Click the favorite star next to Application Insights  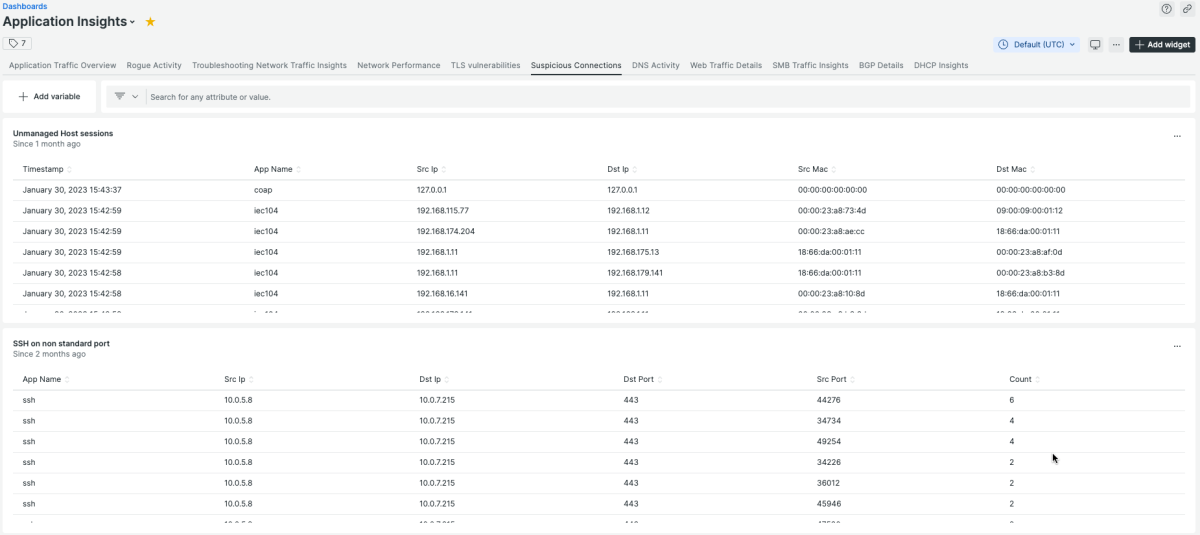(150, 22)
